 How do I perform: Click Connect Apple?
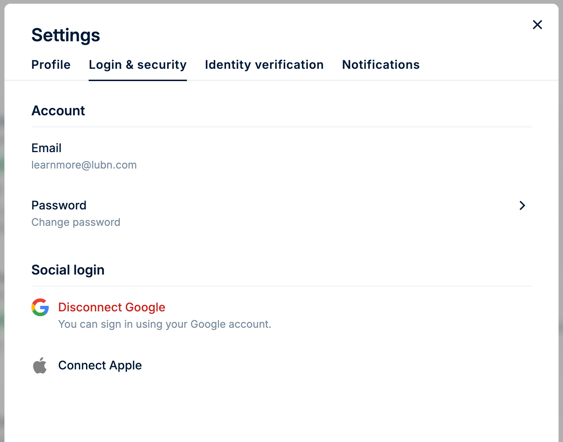coord(100,366)
